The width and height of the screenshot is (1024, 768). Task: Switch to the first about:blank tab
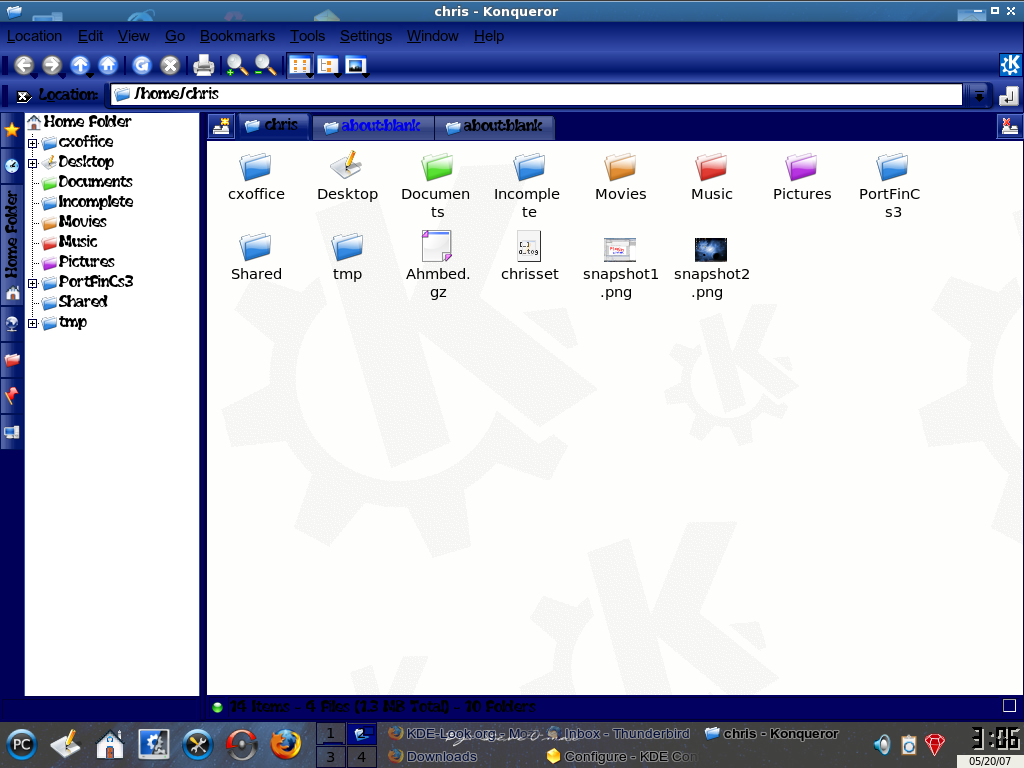(x=373, y=127)
